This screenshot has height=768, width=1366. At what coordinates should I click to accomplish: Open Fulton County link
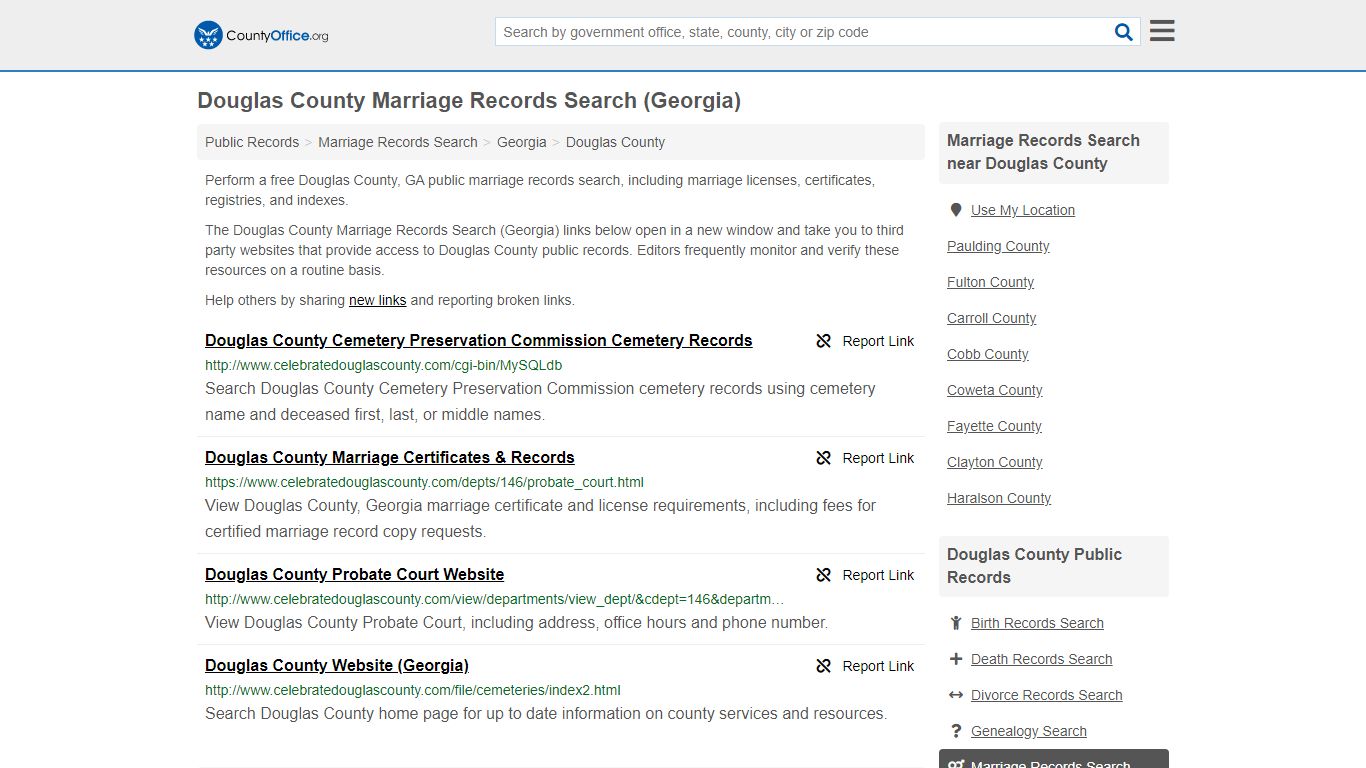coord(990,282)
